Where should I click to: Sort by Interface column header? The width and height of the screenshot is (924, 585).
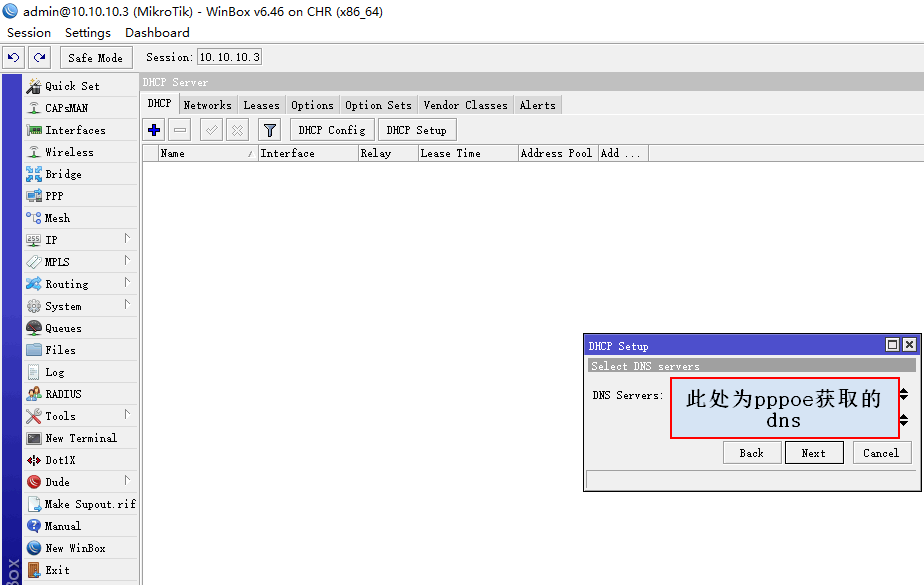pos(308,153)
